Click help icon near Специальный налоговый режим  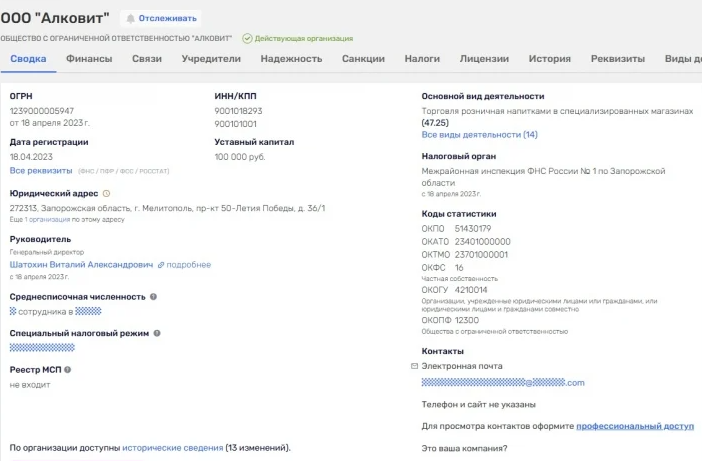point(157,333)
